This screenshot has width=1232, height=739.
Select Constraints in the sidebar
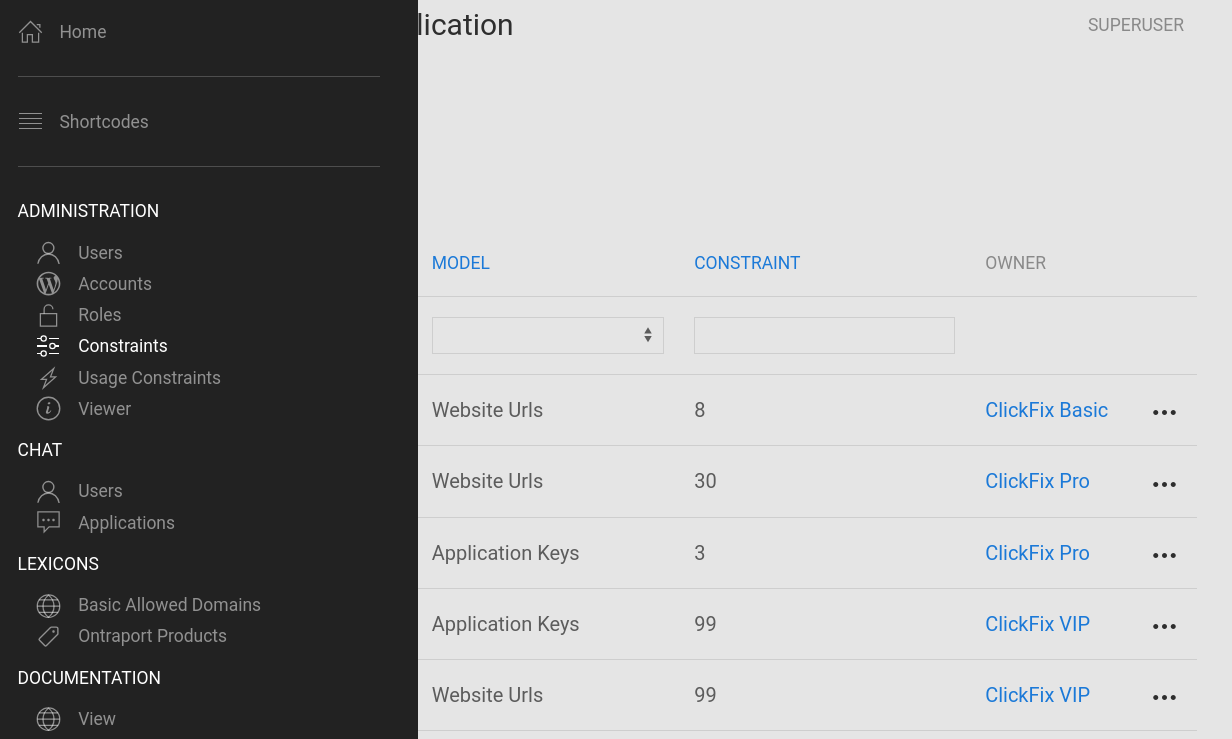(x=123, y=346)
